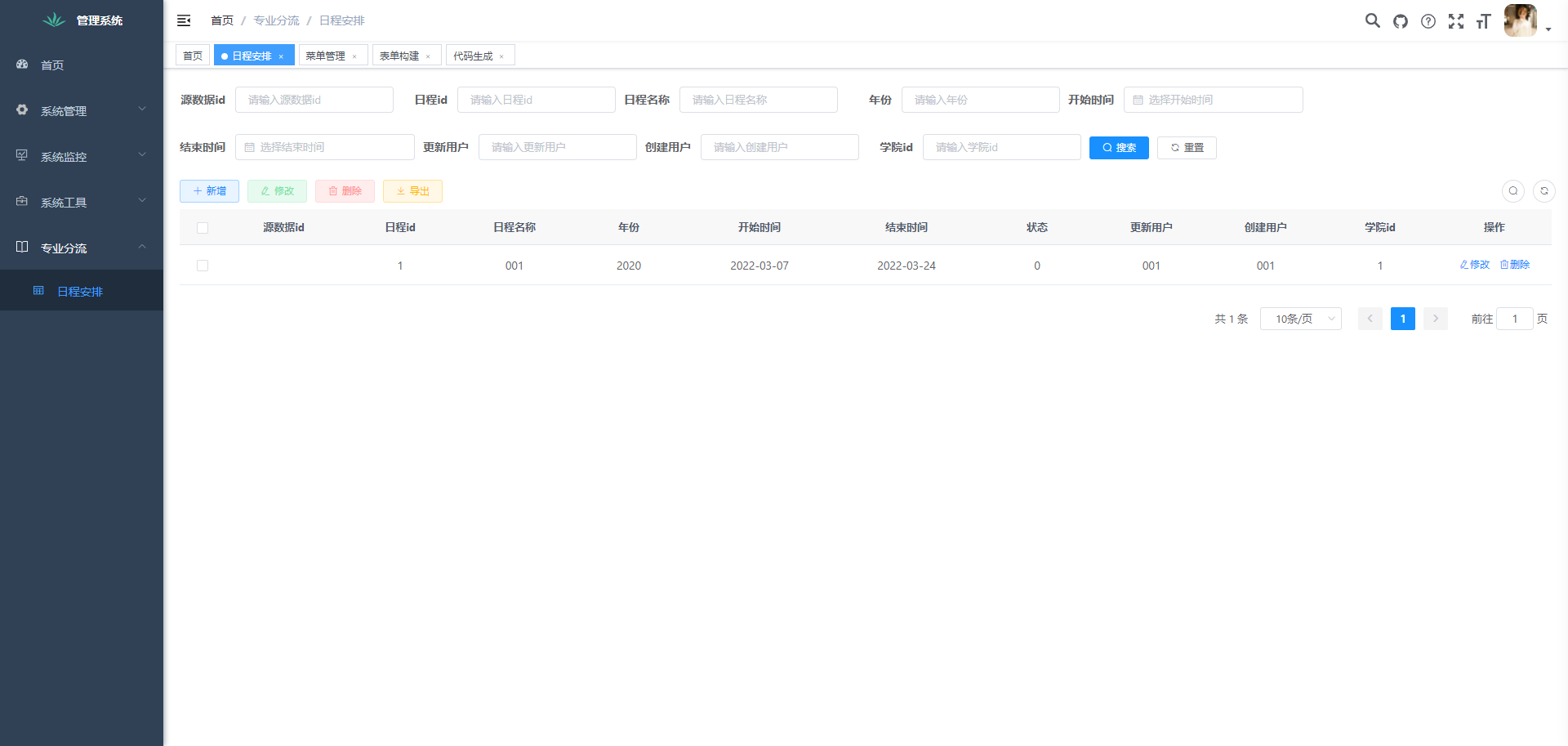This screenshot has width=1568, height=746.
Task: Toggle the search form visibility circle icon
Action: 1513,191
